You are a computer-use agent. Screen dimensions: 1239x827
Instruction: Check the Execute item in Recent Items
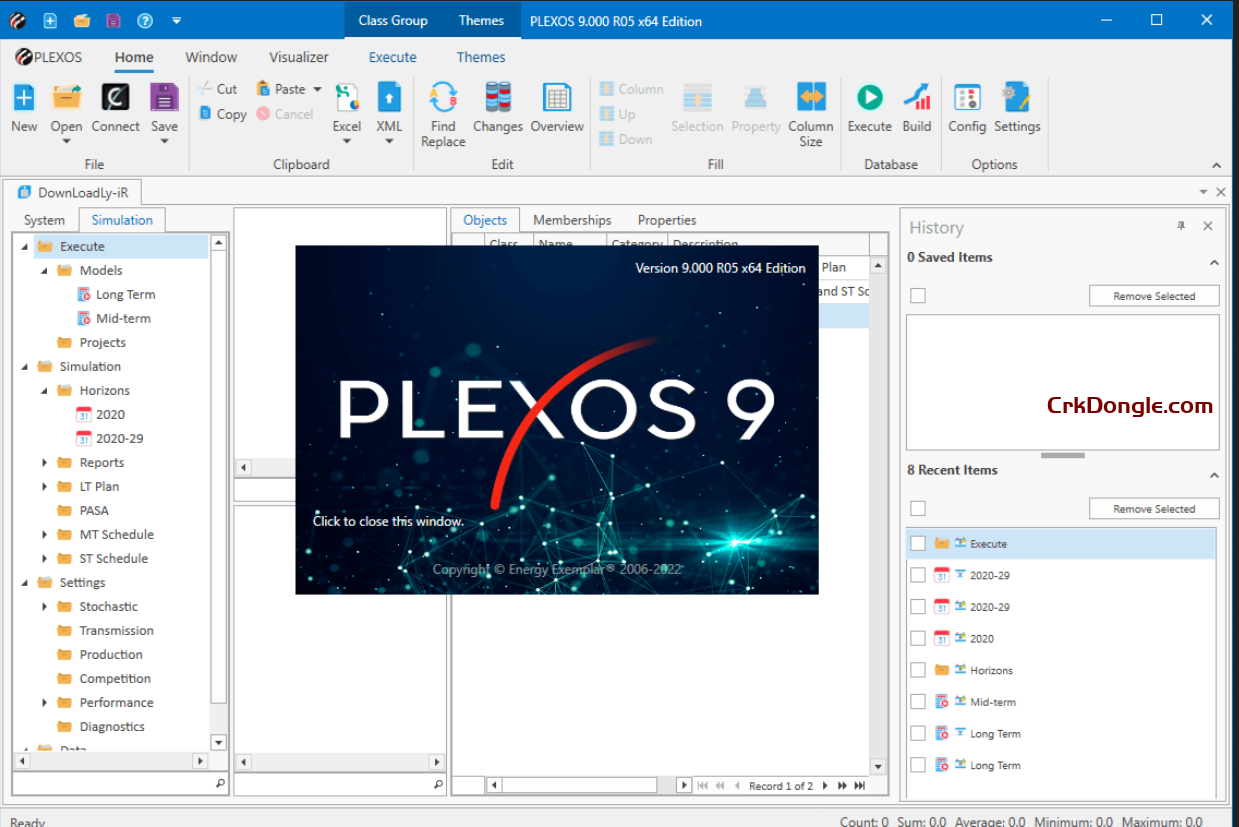click(x=918, y=543)
